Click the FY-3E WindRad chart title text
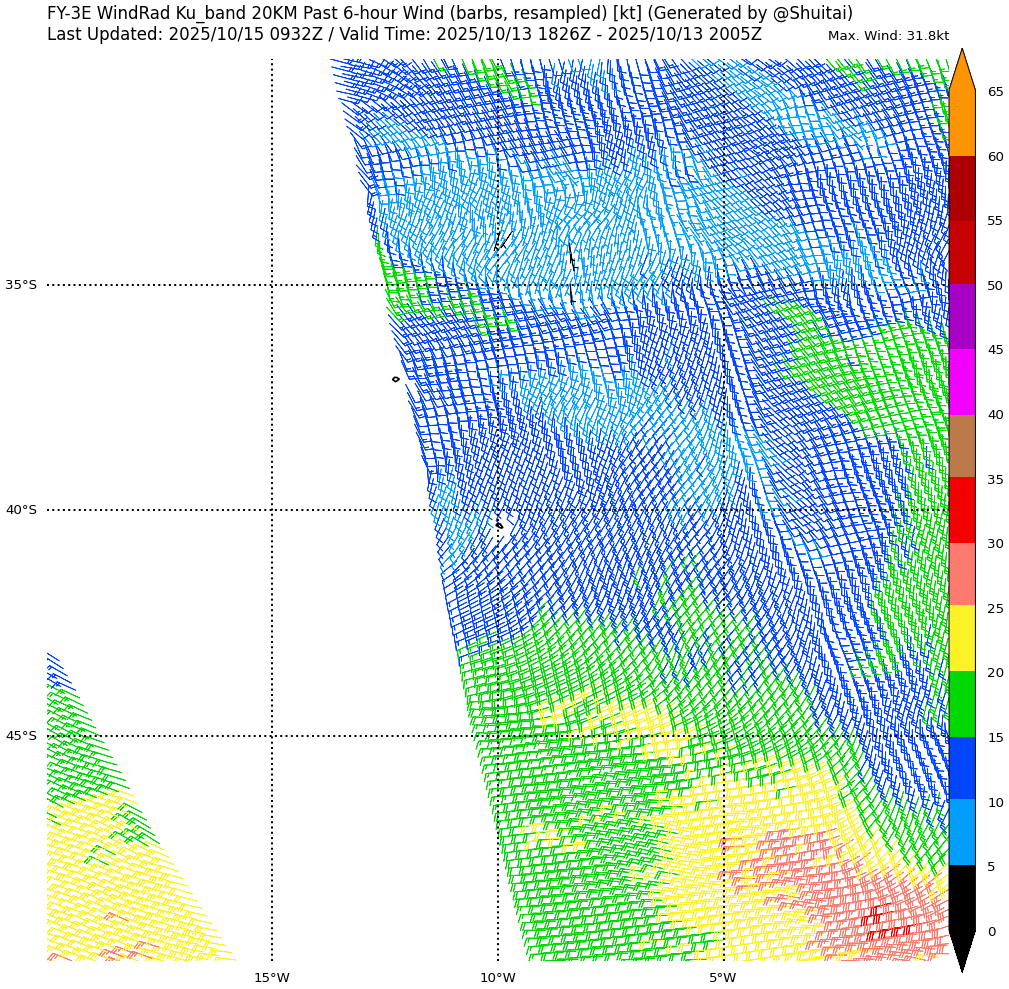 click(450, 14)
